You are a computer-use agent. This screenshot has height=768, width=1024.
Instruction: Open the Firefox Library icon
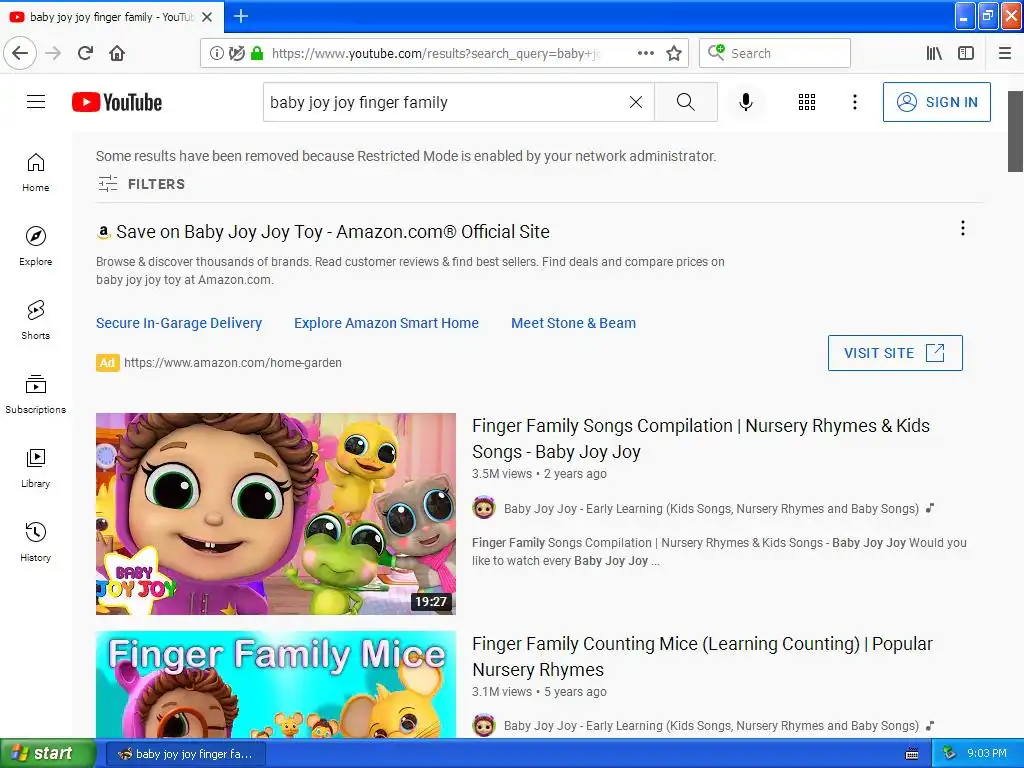935,53
